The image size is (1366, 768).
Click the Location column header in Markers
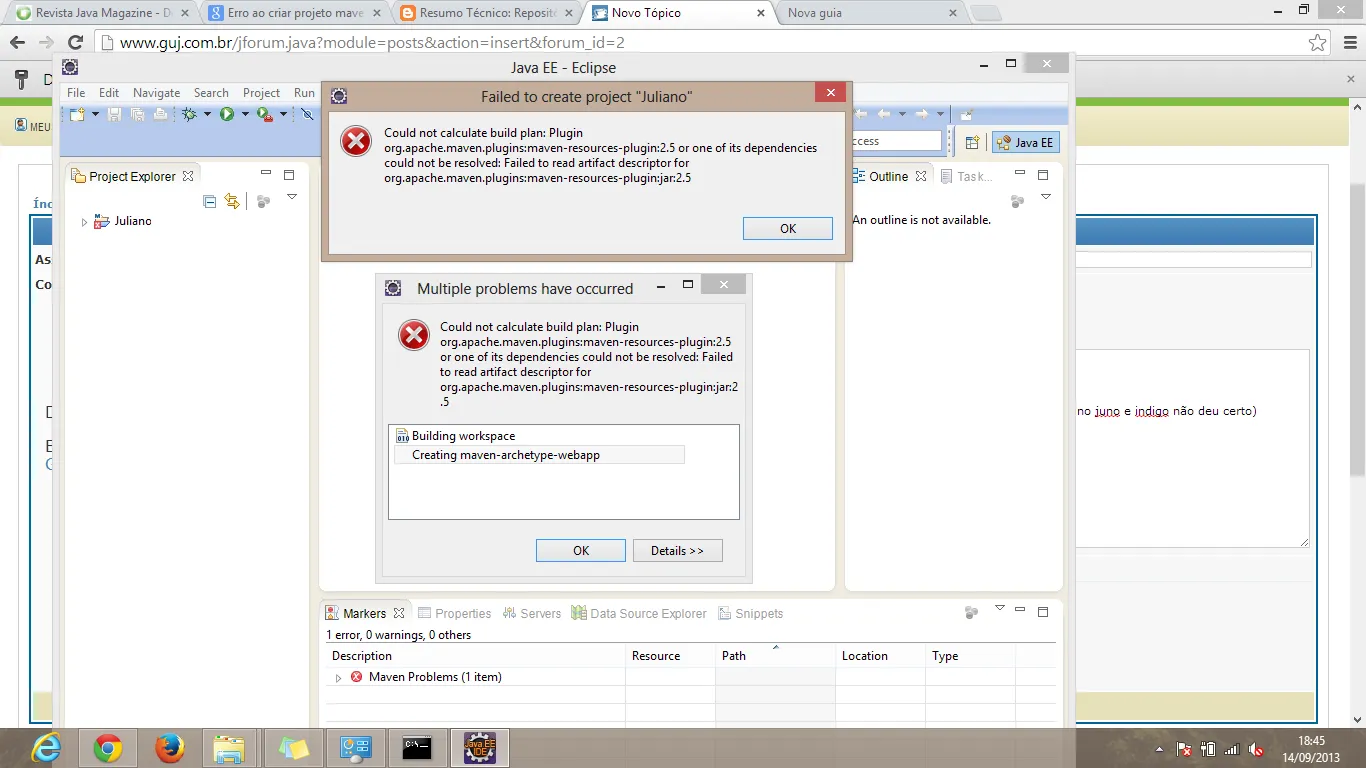[x=881, y=656]
